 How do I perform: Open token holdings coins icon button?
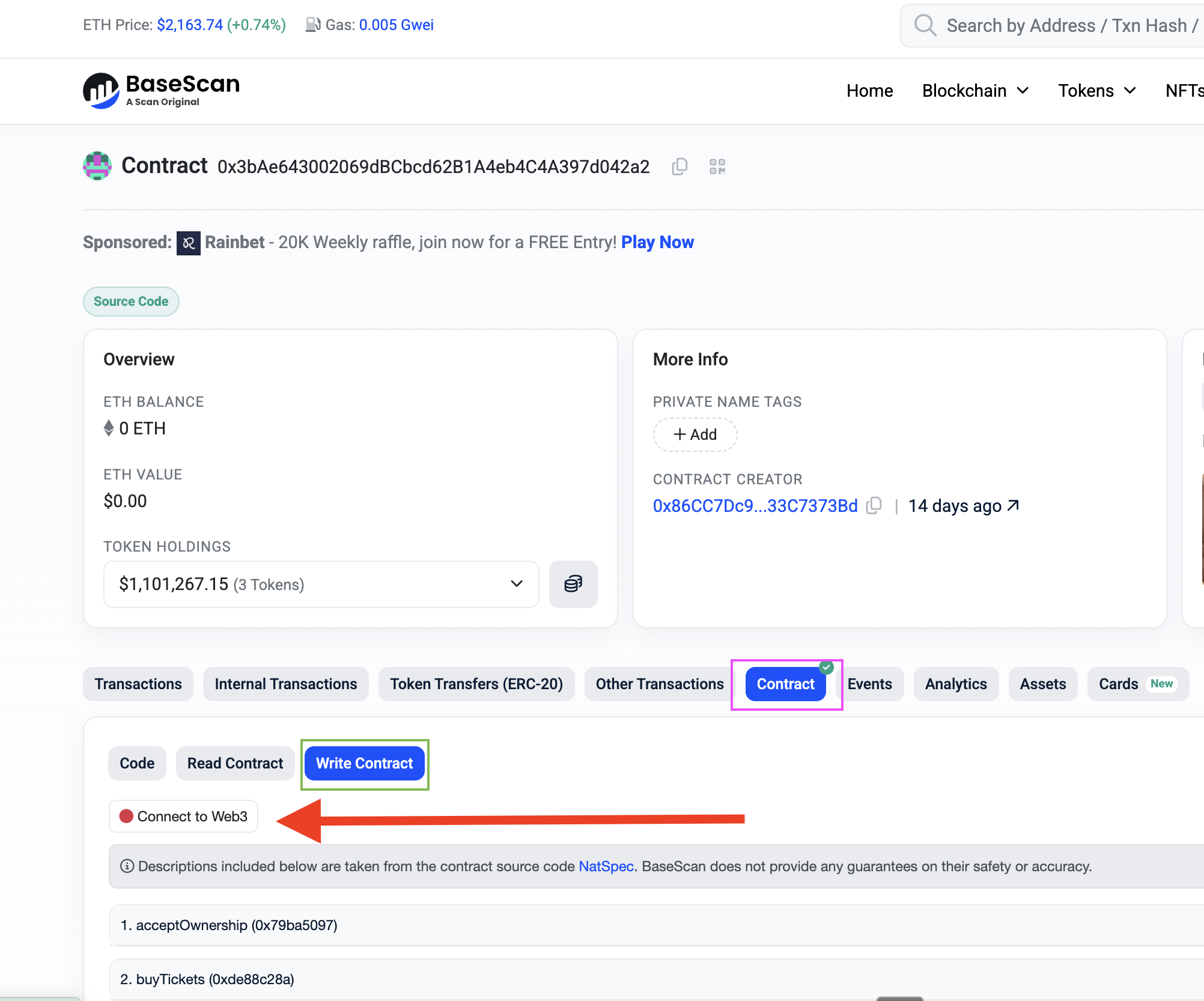coord(573,584)
